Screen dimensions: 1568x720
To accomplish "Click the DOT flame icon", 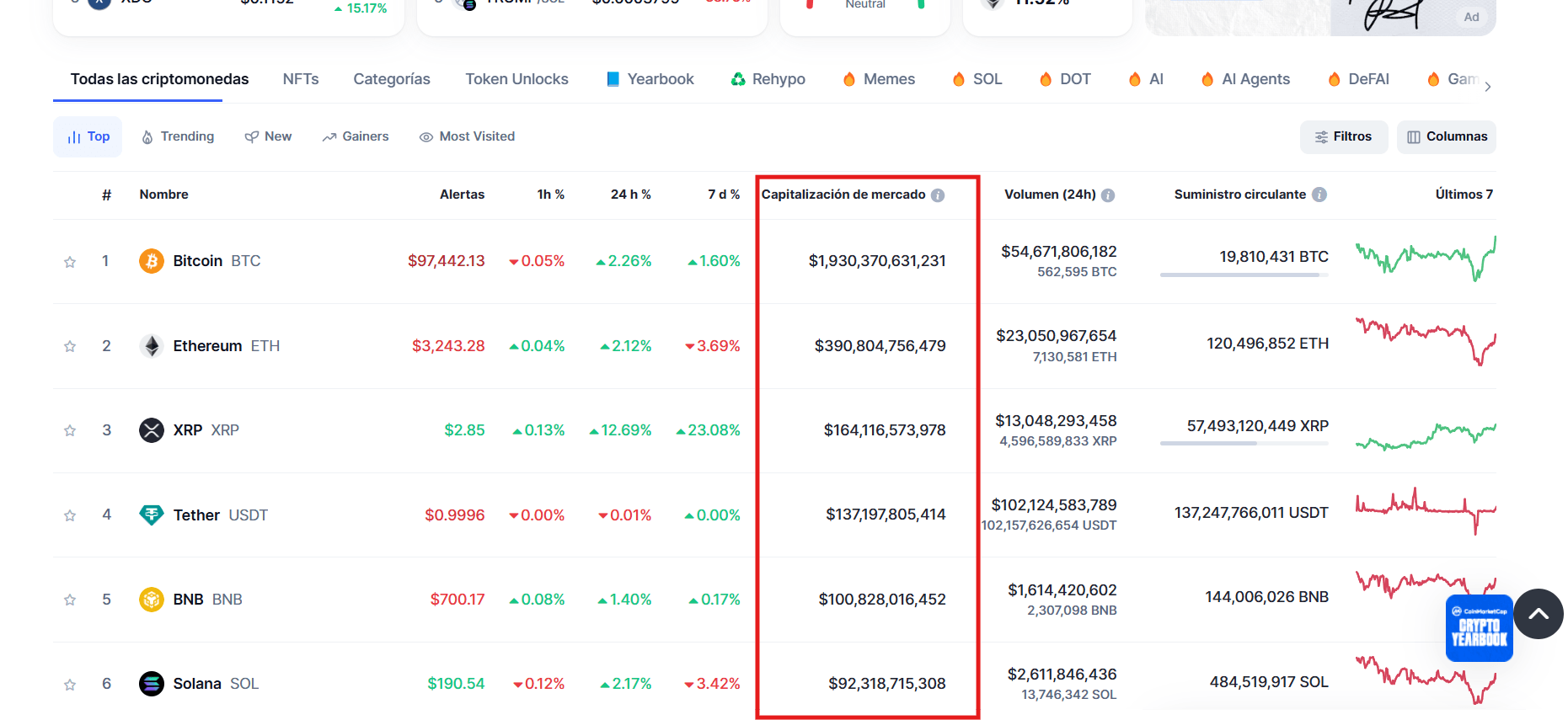I will coord(1046,79).
